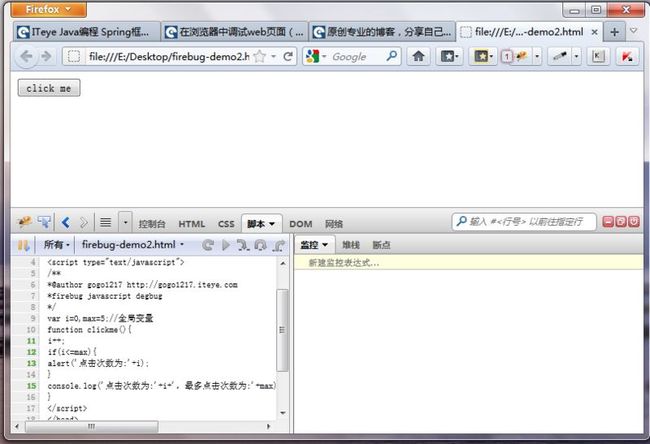The height and width of the screenshot is (444, 650).
Task: Click the debugger step into icon
Action: (x=243, y=245)
